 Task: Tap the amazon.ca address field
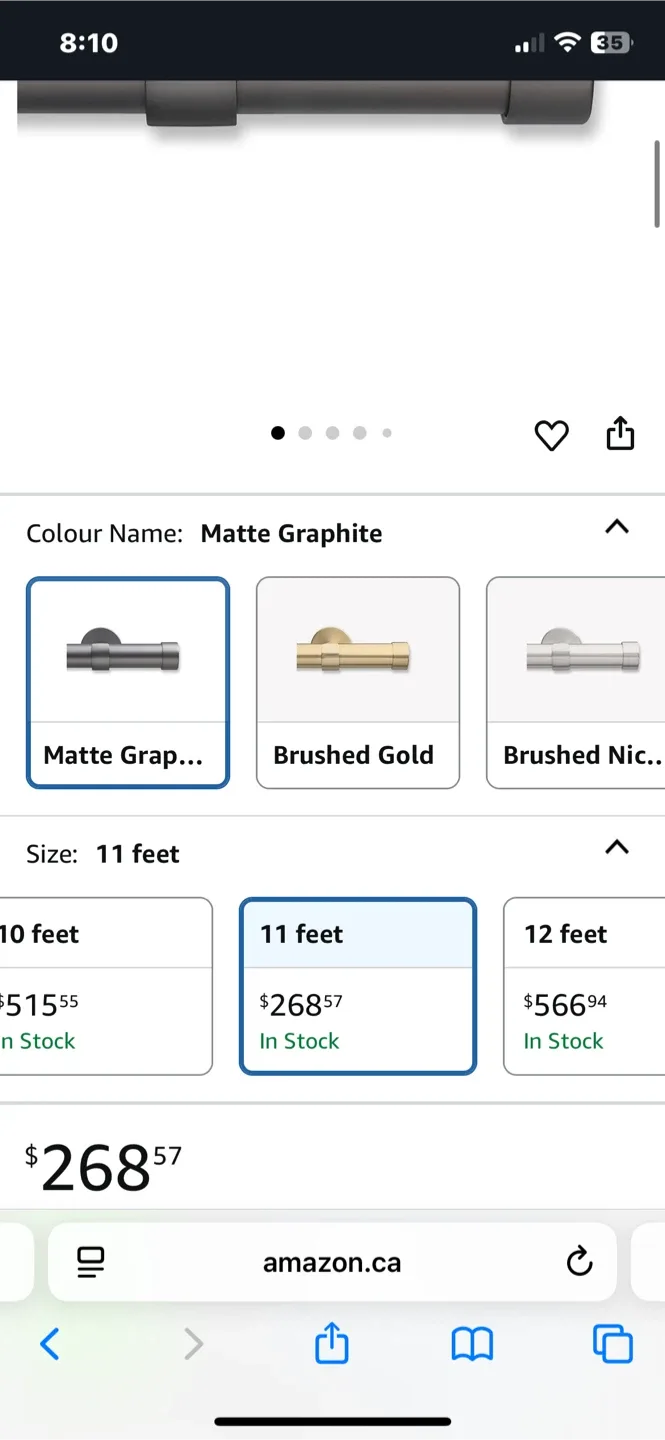point(332,1262)
